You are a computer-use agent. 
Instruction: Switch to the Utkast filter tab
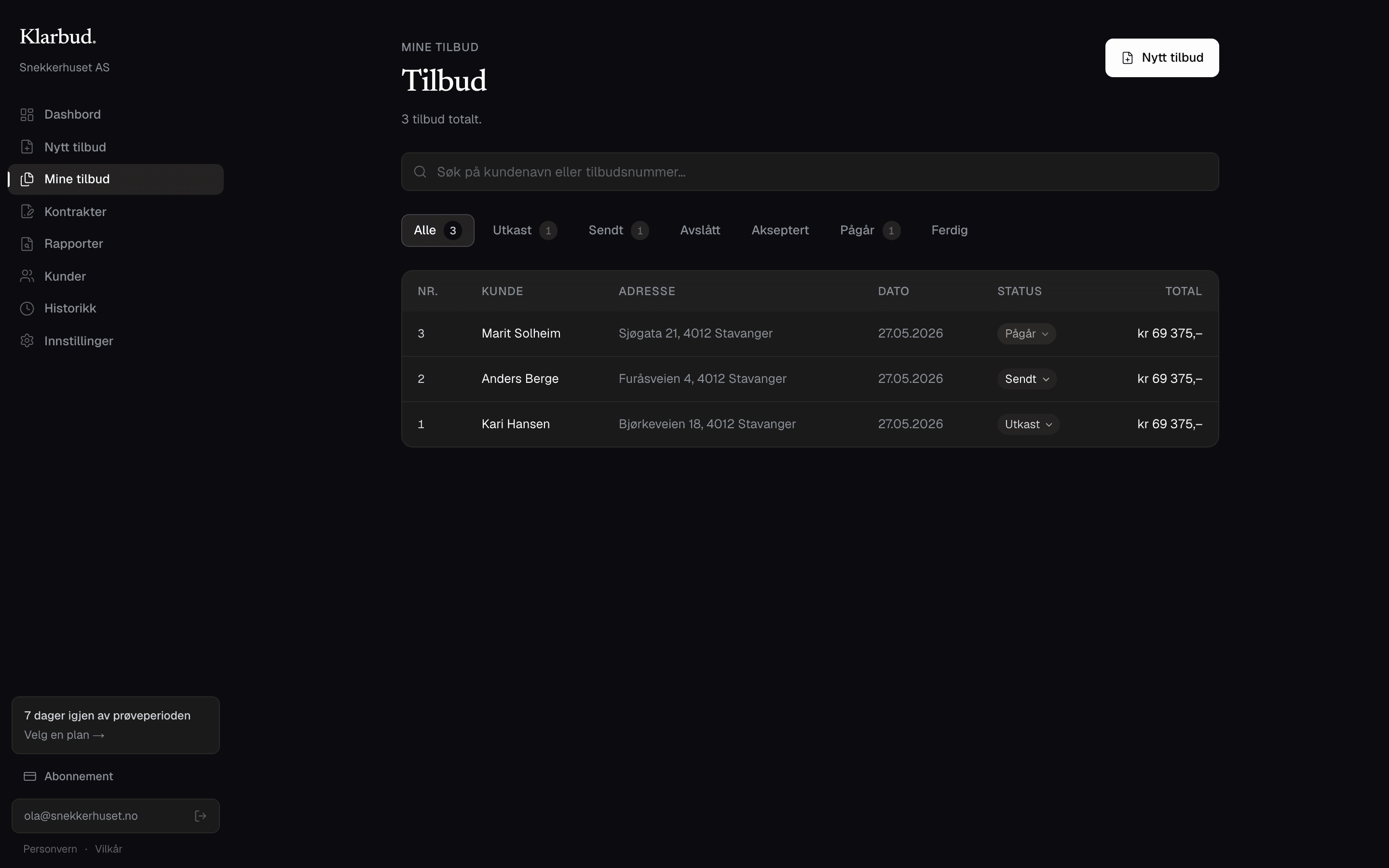525,230
